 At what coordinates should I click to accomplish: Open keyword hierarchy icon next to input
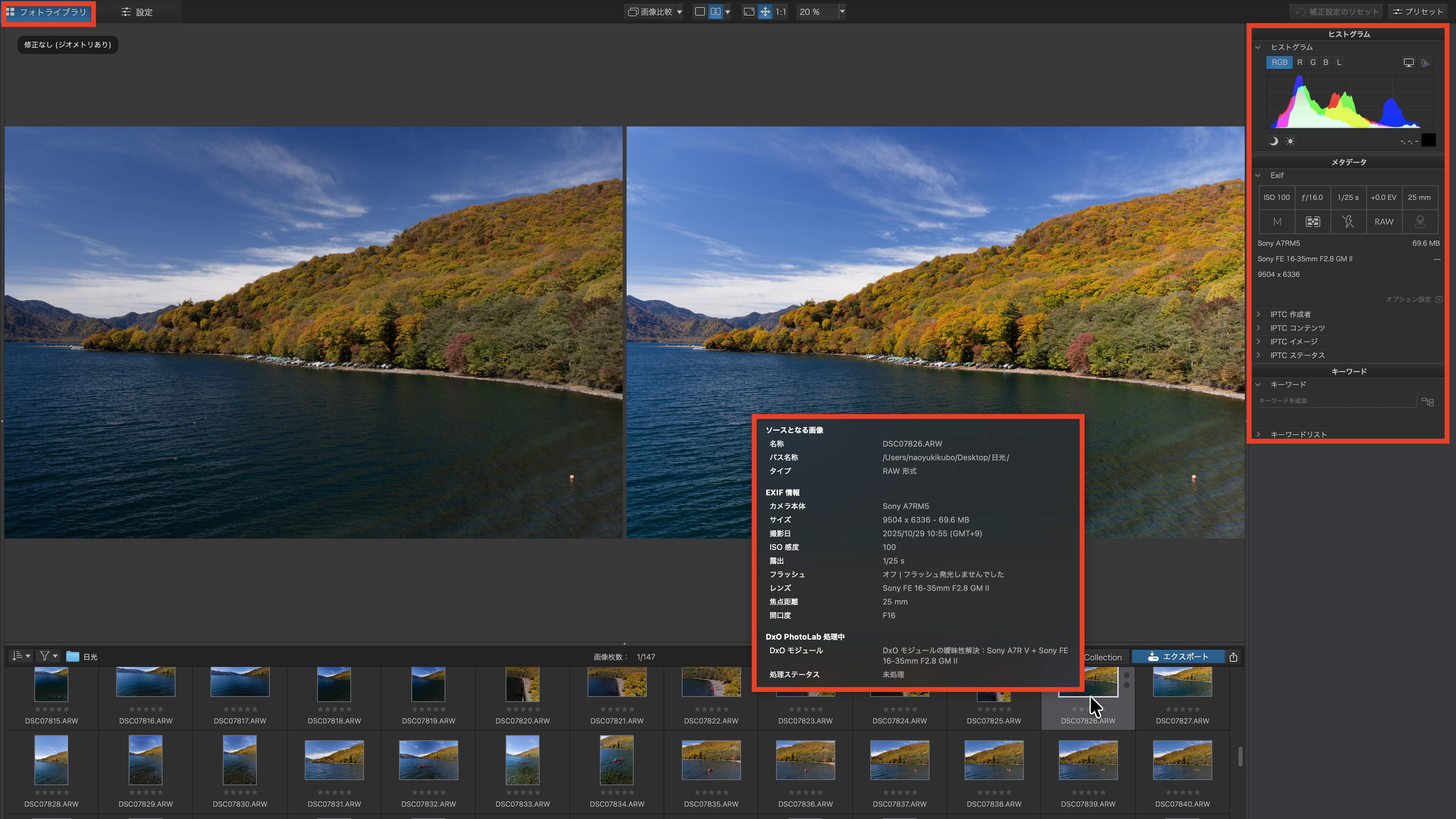coord(1428,402)
